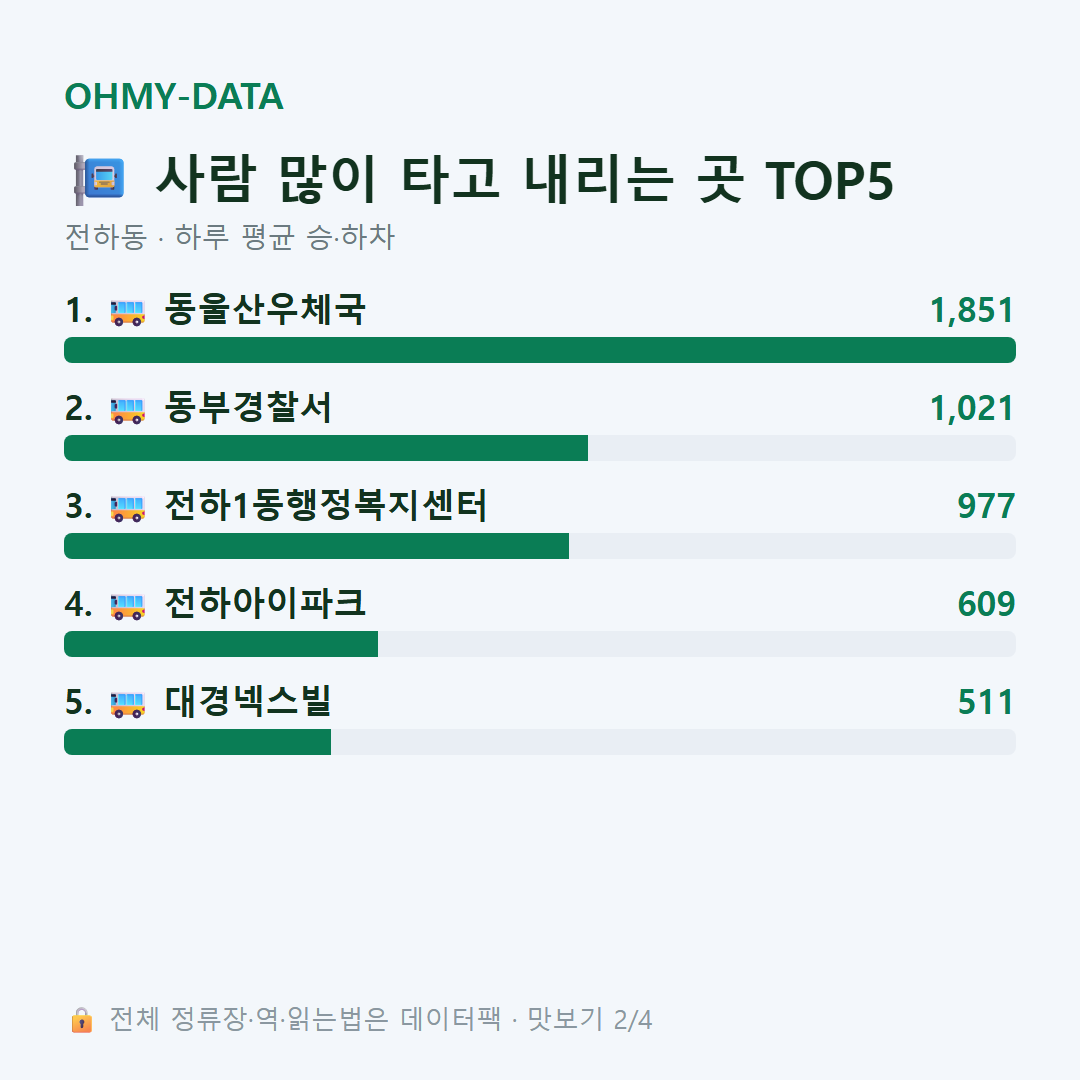The width and height of the screenshot is (1080, 1080).
Task: Select the 동부경찰서 stop name
Action: pos(248,408)
